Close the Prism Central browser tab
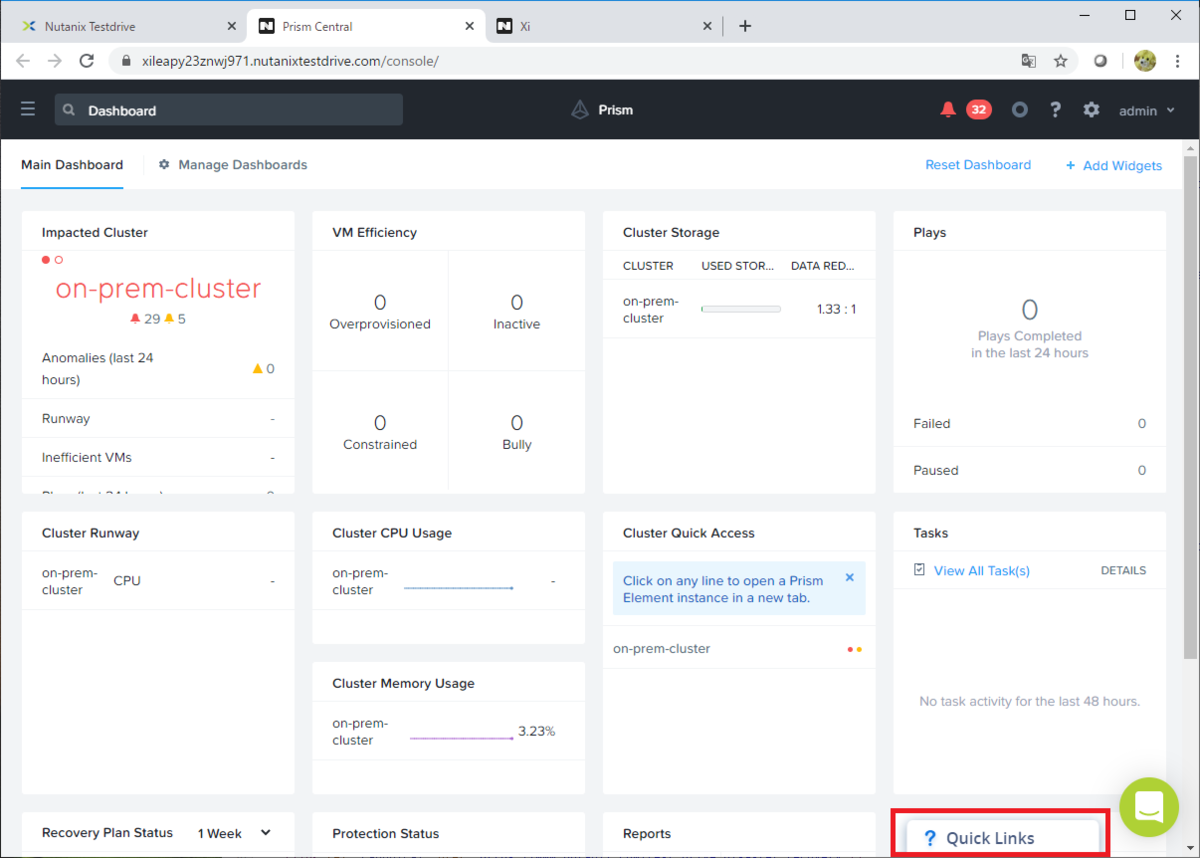 tap(468, 27)
